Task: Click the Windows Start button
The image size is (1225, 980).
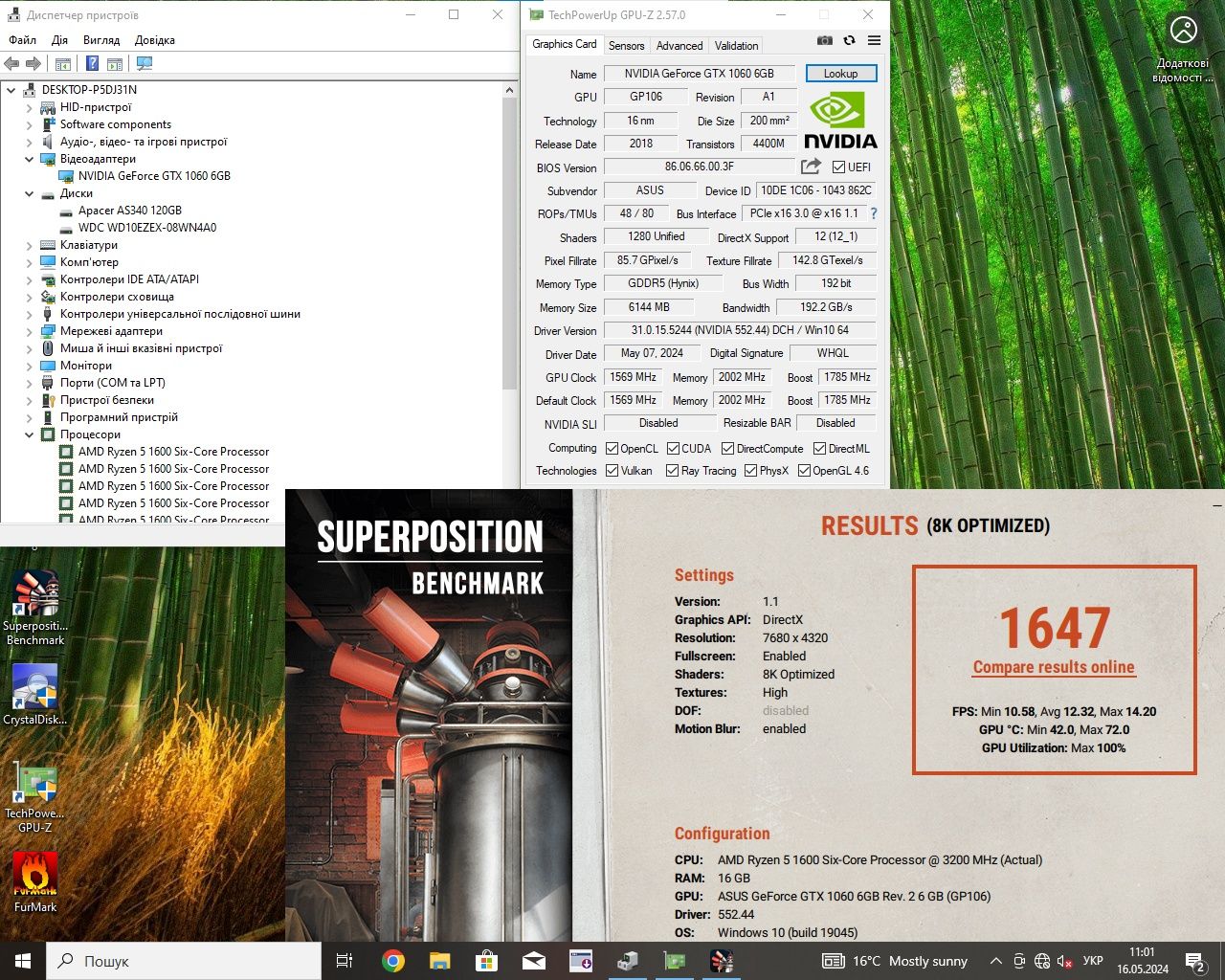Action: [x=23, y=961]
